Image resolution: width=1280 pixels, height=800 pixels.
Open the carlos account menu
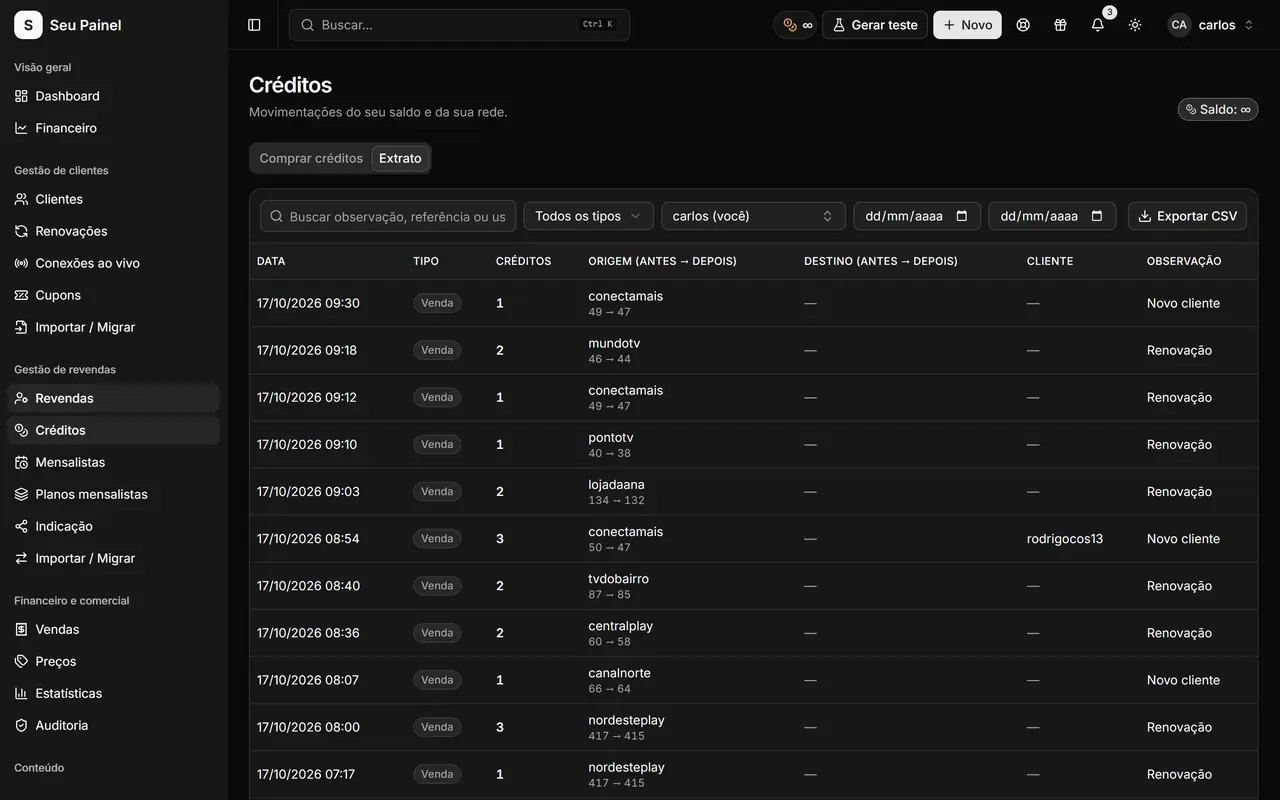click(1211, 25)
